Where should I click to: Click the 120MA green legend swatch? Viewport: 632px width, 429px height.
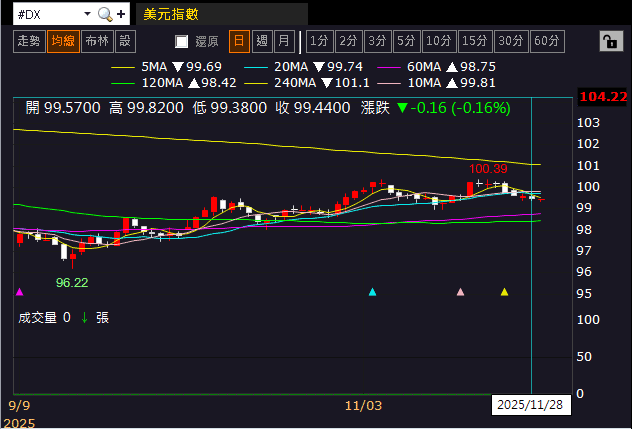tap(123, 83)
